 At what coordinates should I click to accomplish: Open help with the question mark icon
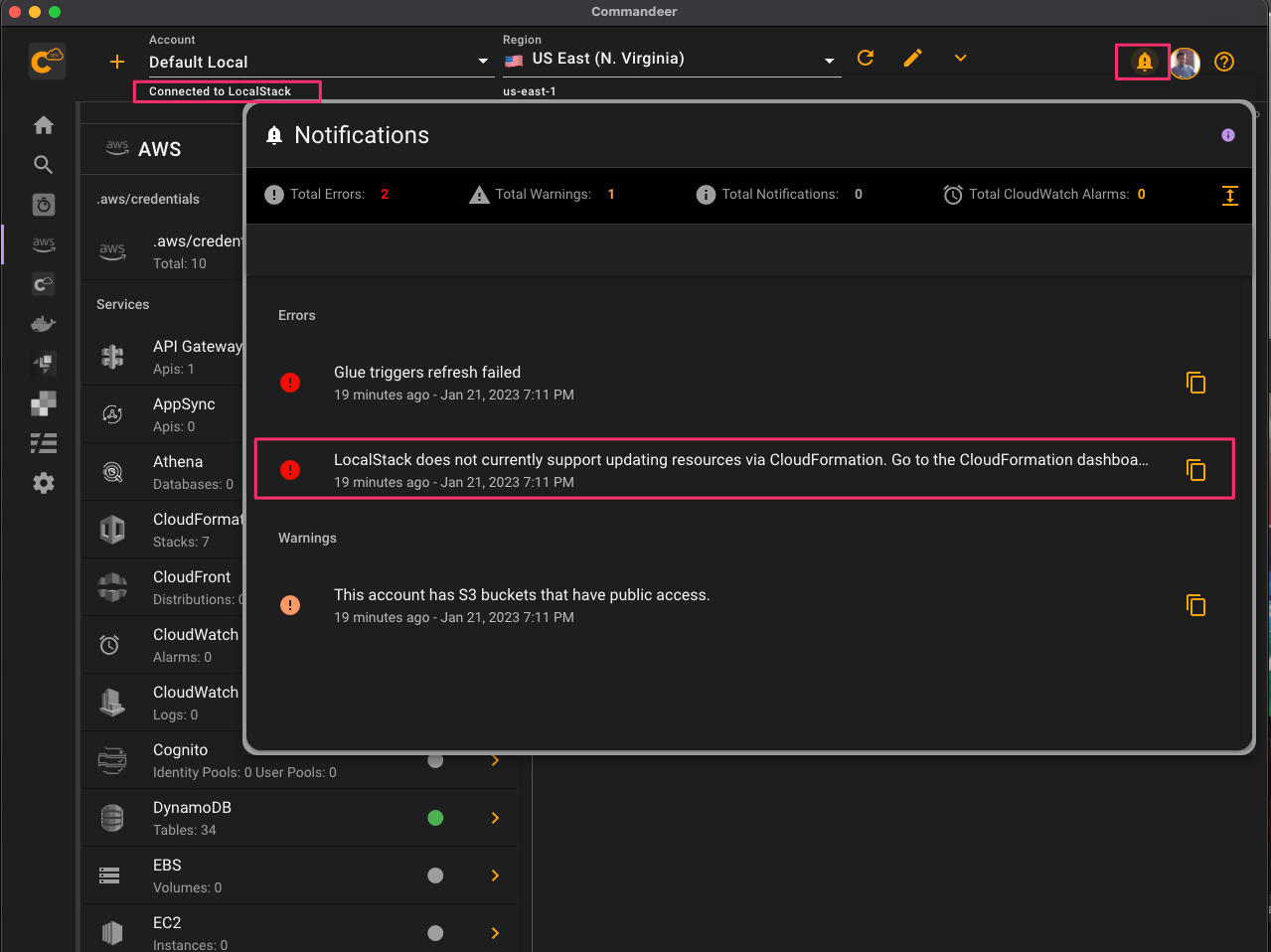point(1224,62)
